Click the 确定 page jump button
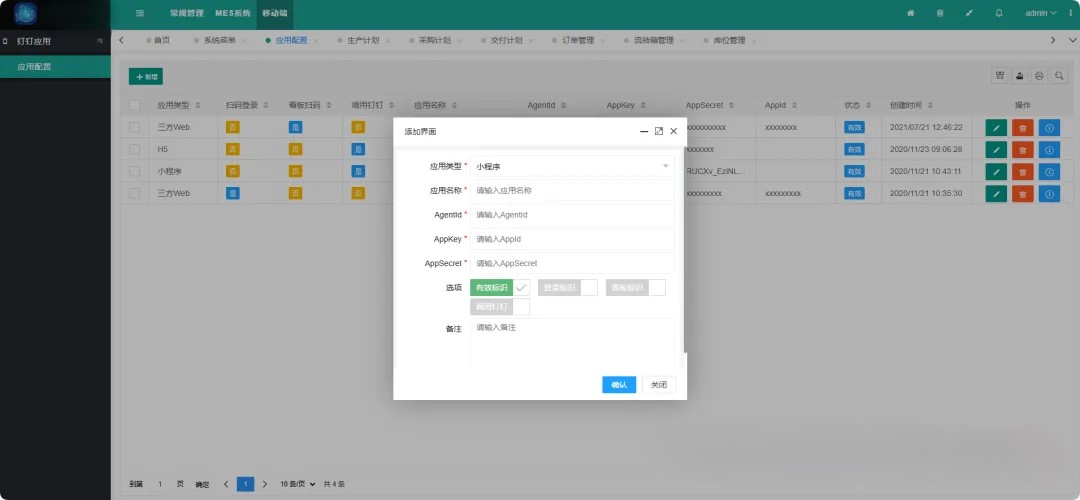The width and height of the screenshot is (1080, 500). click(202, 484)
